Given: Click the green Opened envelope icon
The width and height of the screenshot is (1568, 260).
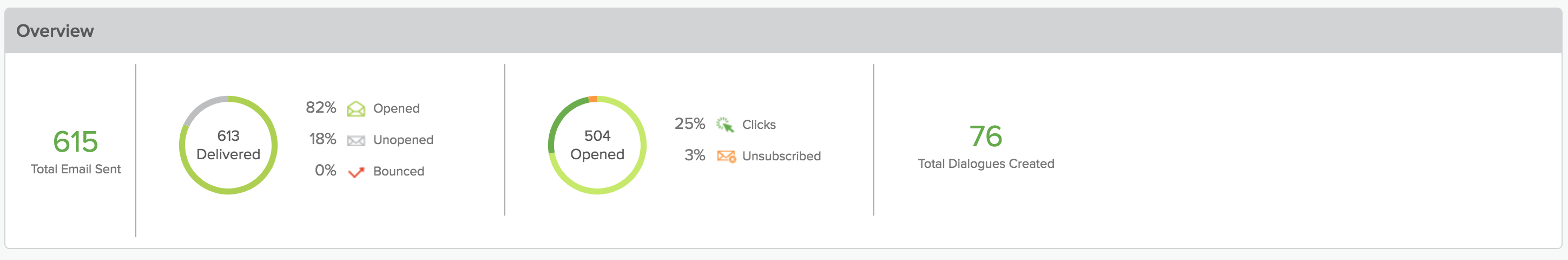Looking at the screenshot, I should [355, 109].
